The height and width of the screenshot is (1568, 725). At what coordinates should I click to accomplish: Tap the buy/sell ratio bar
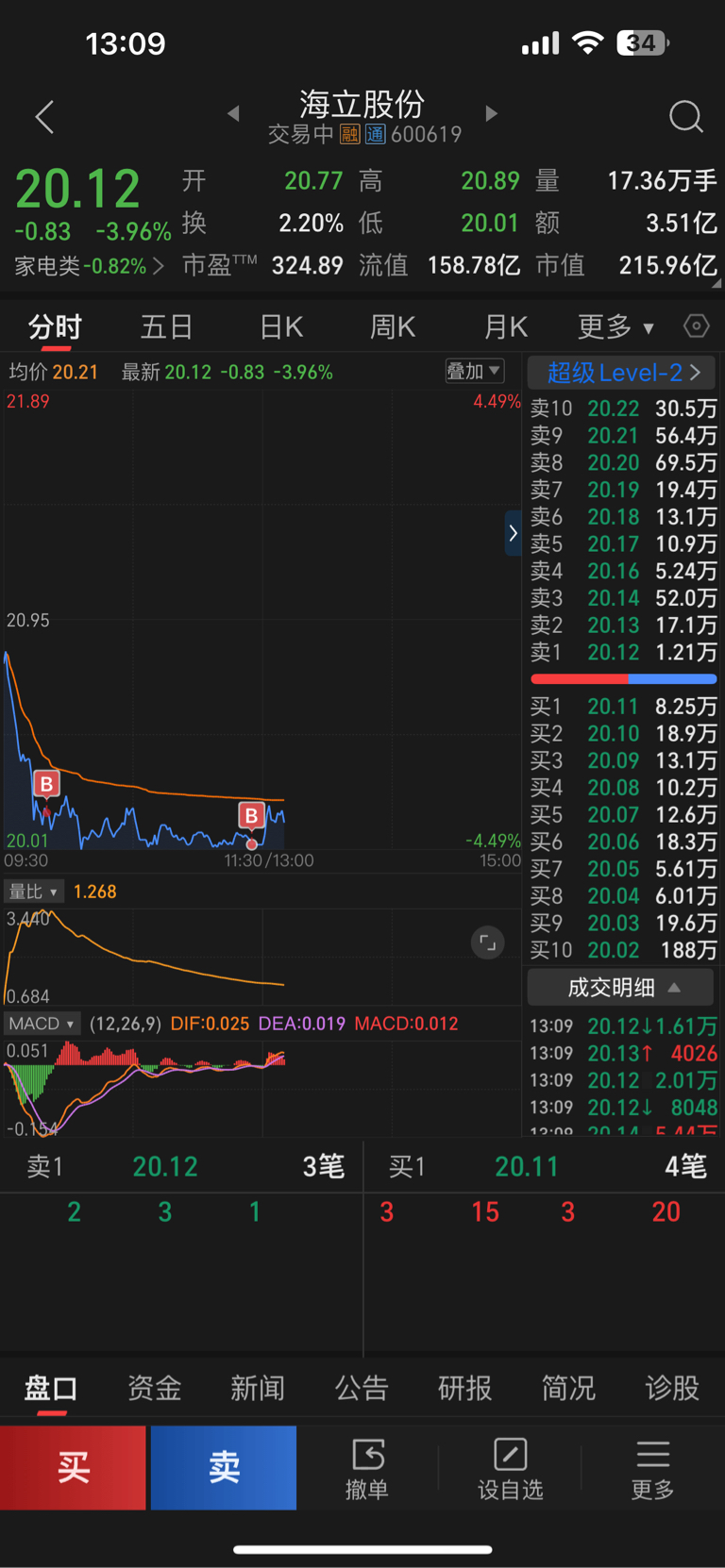[624, 679]
